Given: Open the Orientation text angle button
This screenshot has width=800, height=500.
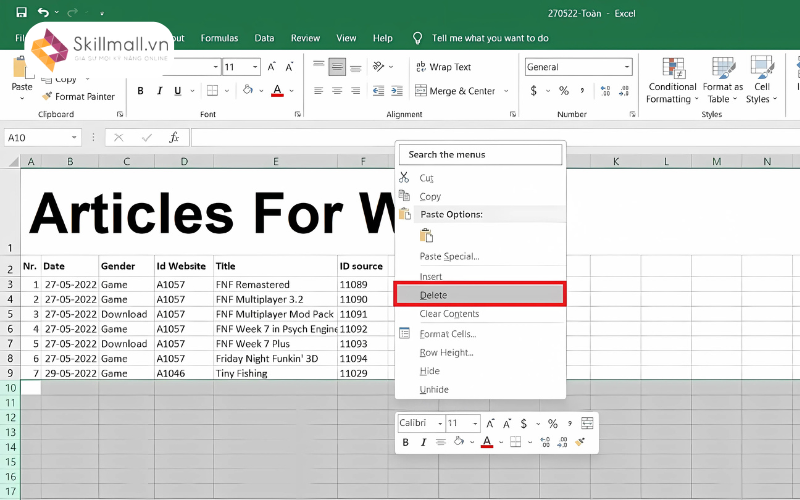Looking at the screenshot, I should [379, 67].
